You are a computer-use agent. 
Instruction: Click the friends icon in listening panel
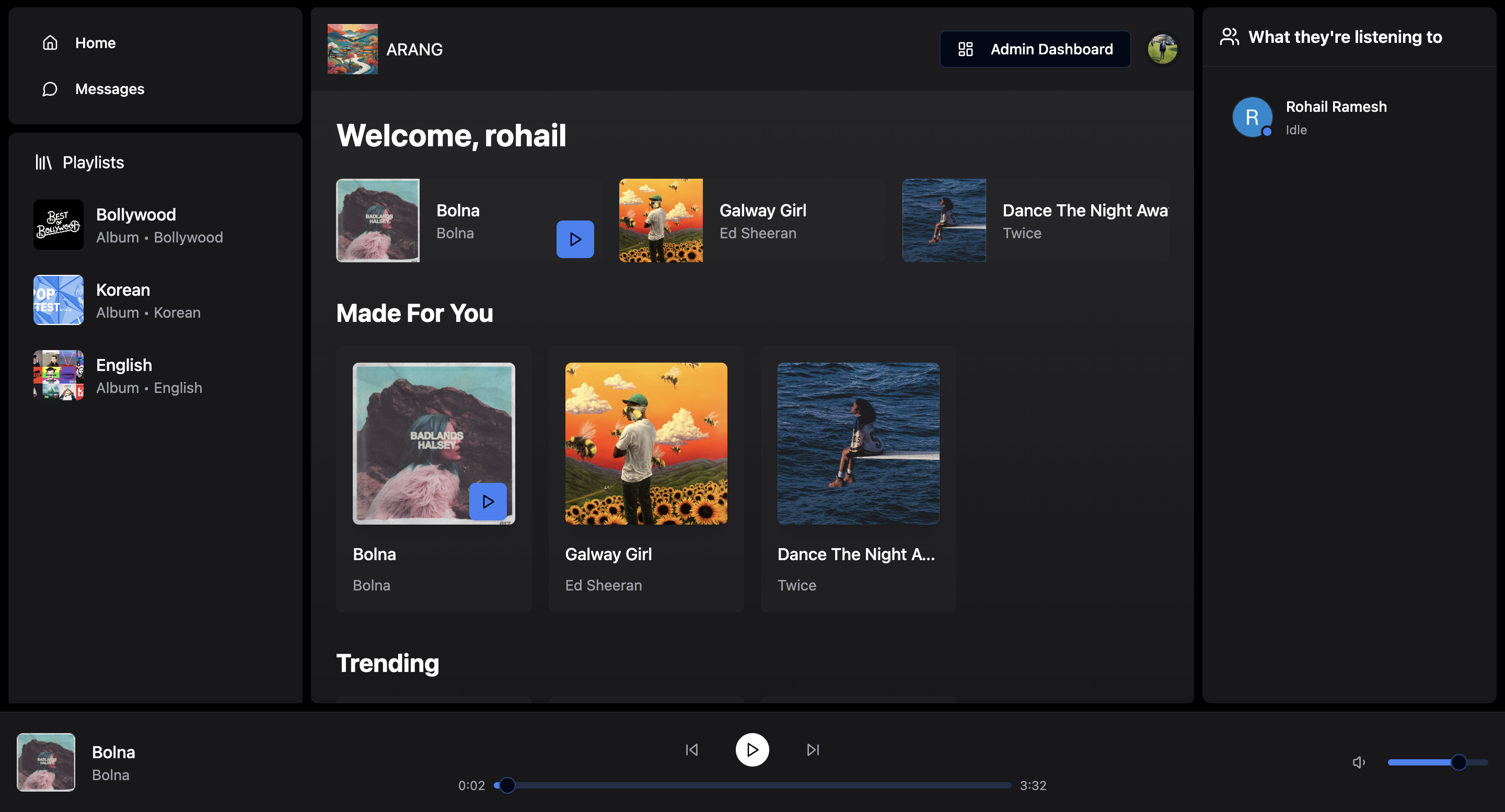pyautogui.click(x=1229, y=37)
